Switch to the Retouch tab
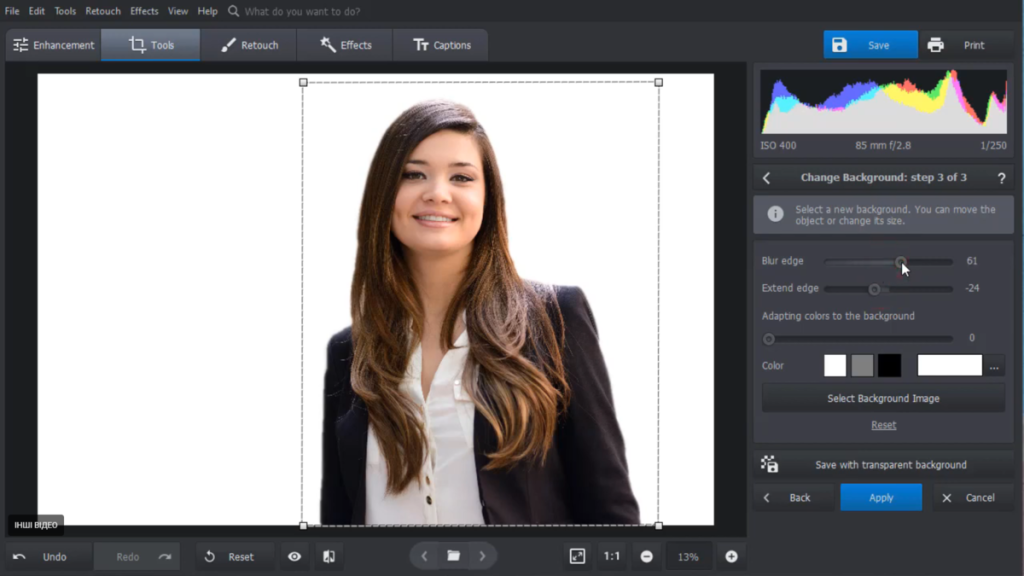 coord(249,44)
